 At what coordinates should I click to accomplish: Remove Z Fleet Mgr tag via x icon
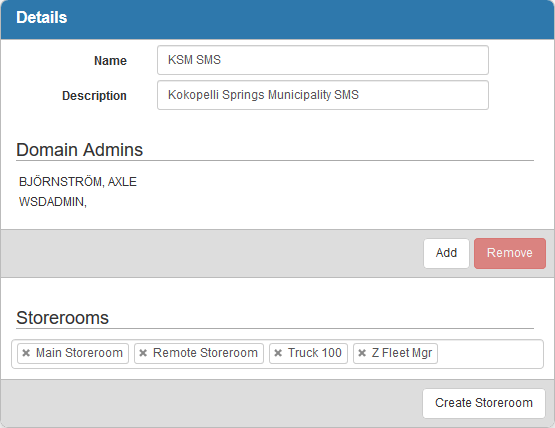pos(362,353)
